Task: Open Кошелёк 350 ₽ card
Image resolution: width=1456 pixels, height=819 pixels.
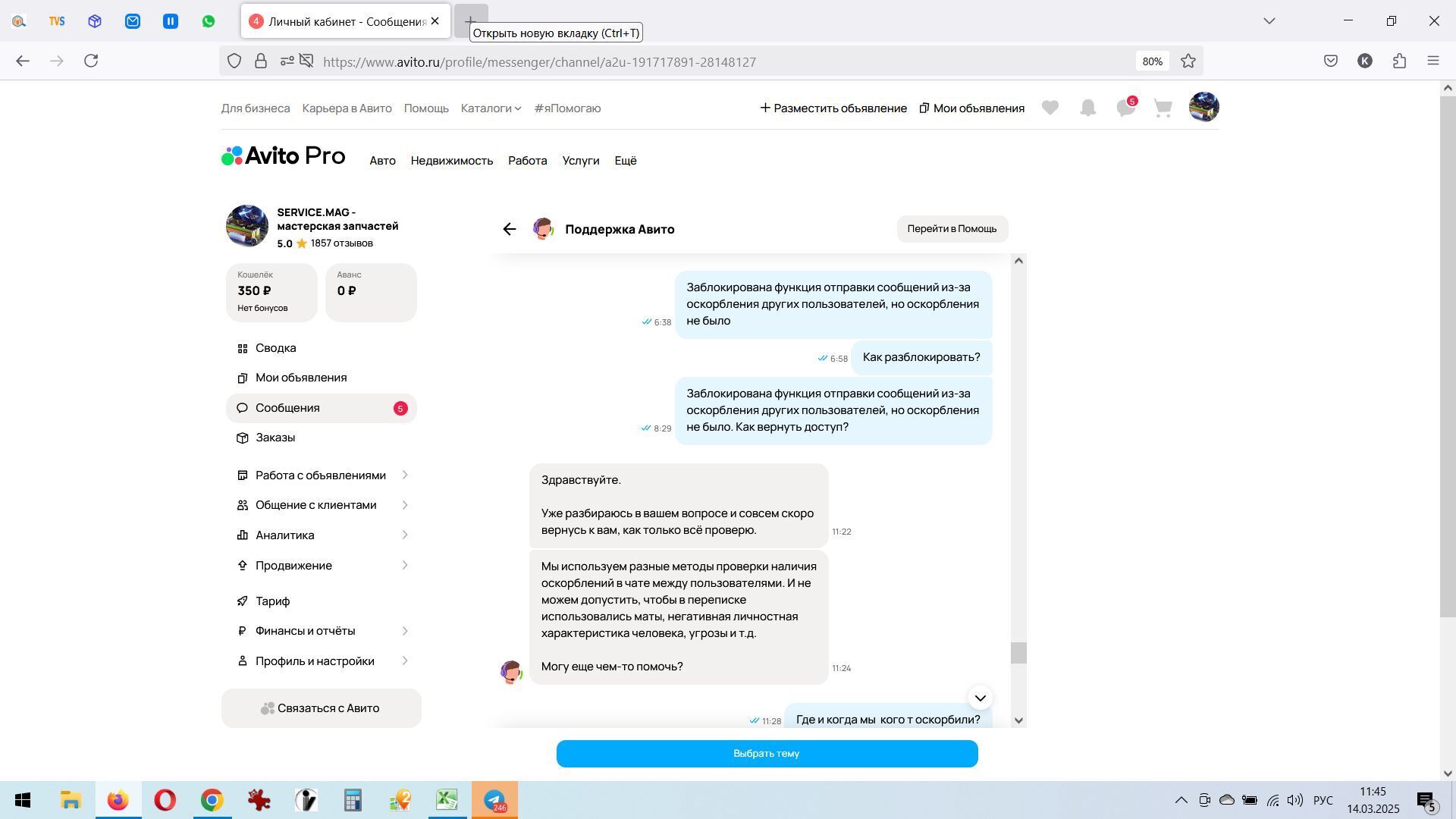Action: click(x=271, y=293)
